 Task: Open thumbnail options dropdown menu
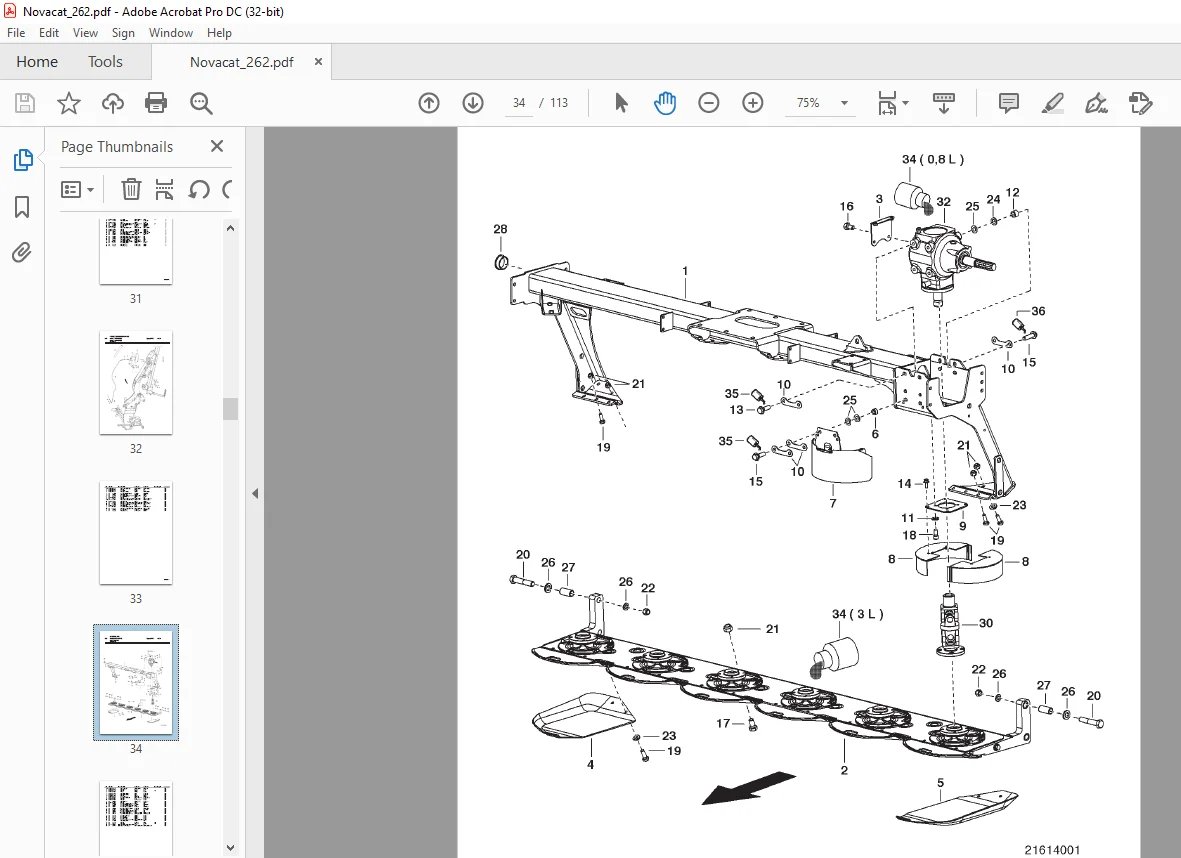point(77,189)
